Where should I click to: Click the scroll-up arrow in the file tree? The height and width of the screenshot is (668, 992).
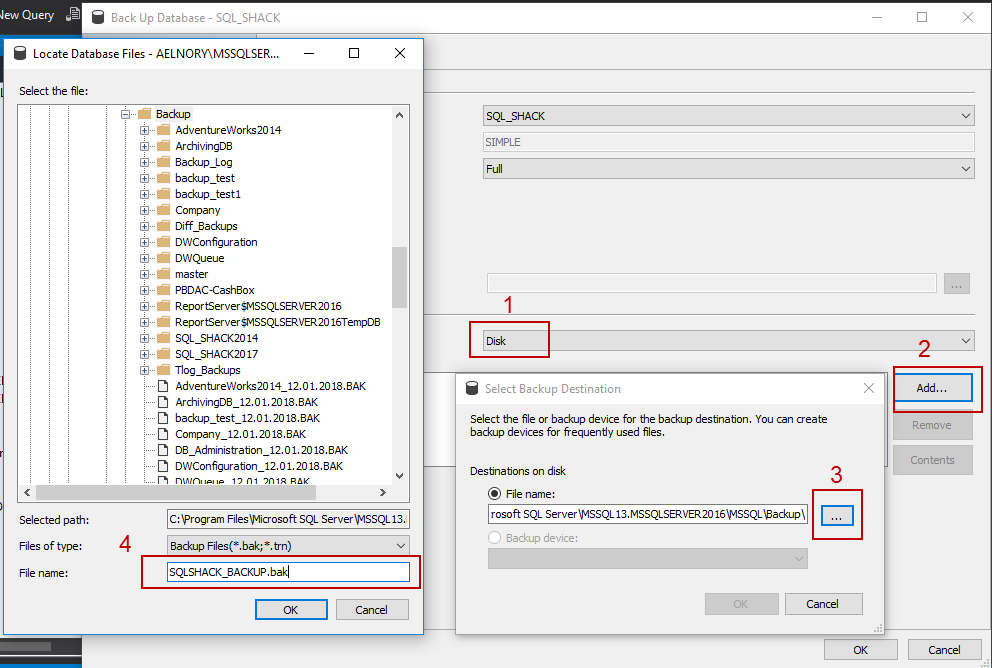pos(399,114)
